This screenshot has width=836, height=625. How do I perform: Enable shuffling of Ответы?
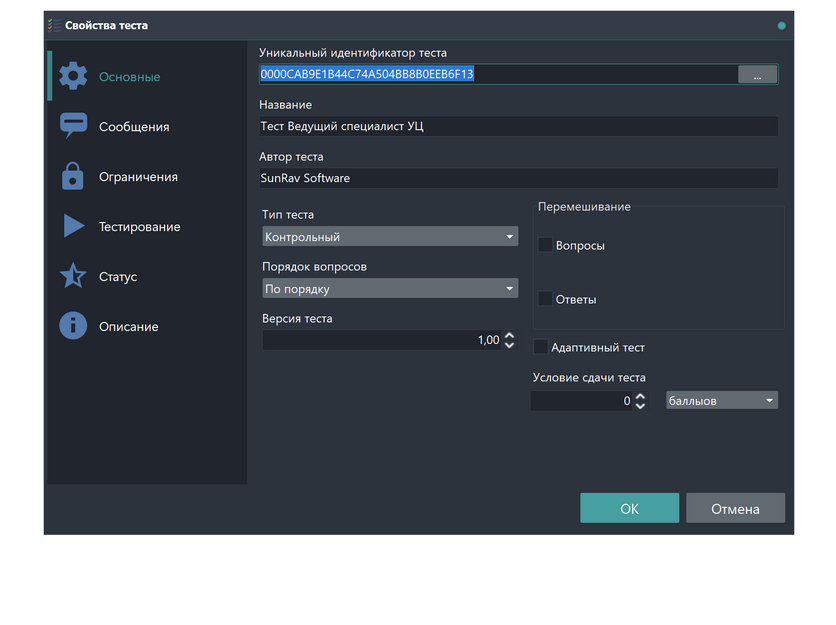tap(545, 299)
